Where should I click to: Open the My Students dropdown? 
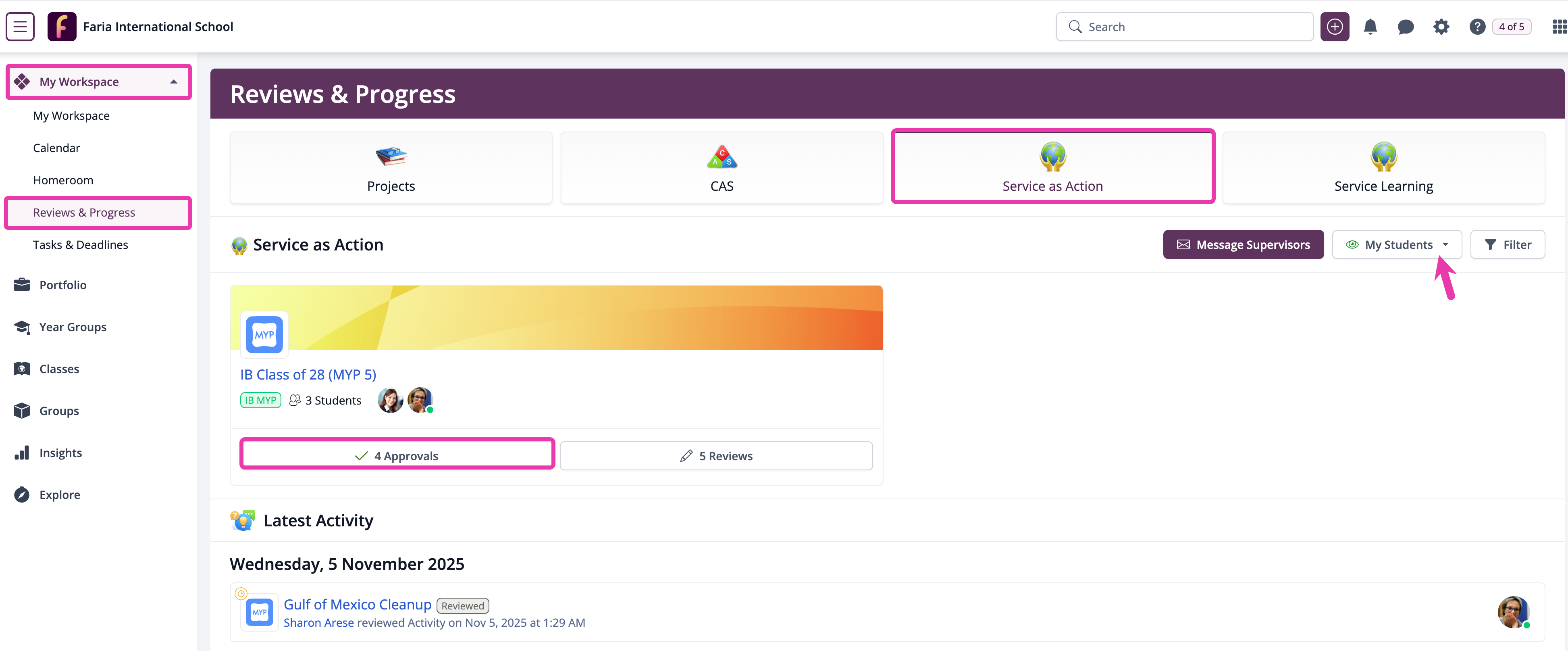[x=1396, y=245]
